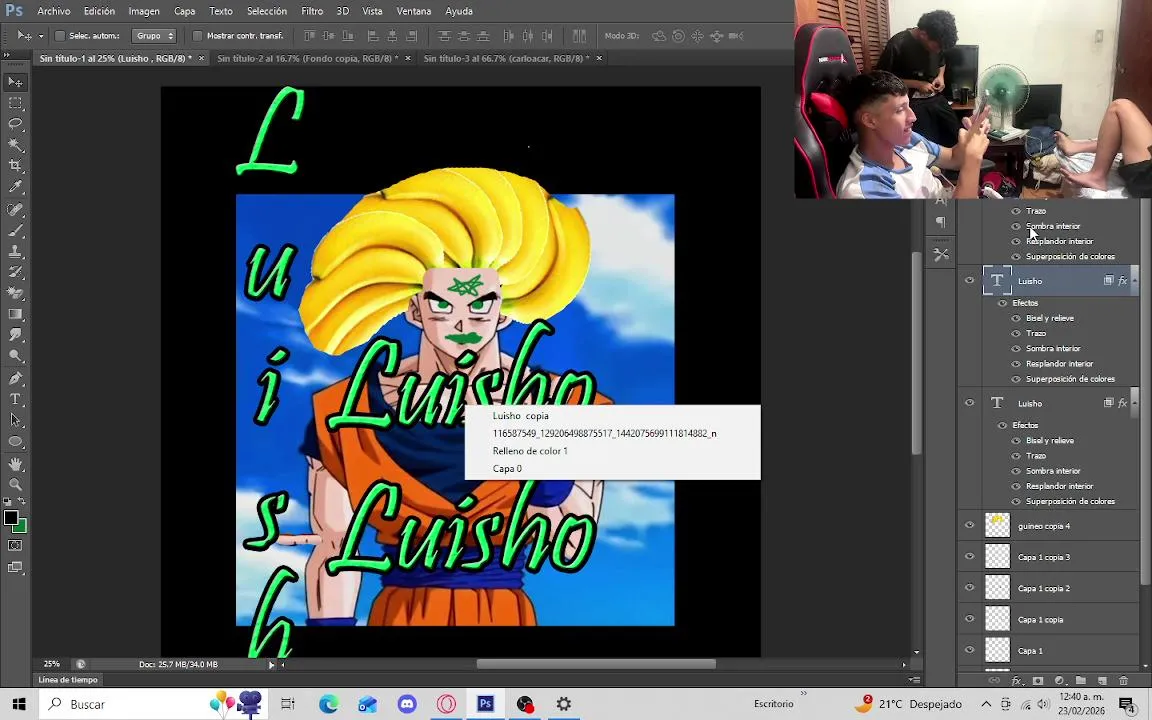Hide the selected Luisho text layer

point(969,281)
